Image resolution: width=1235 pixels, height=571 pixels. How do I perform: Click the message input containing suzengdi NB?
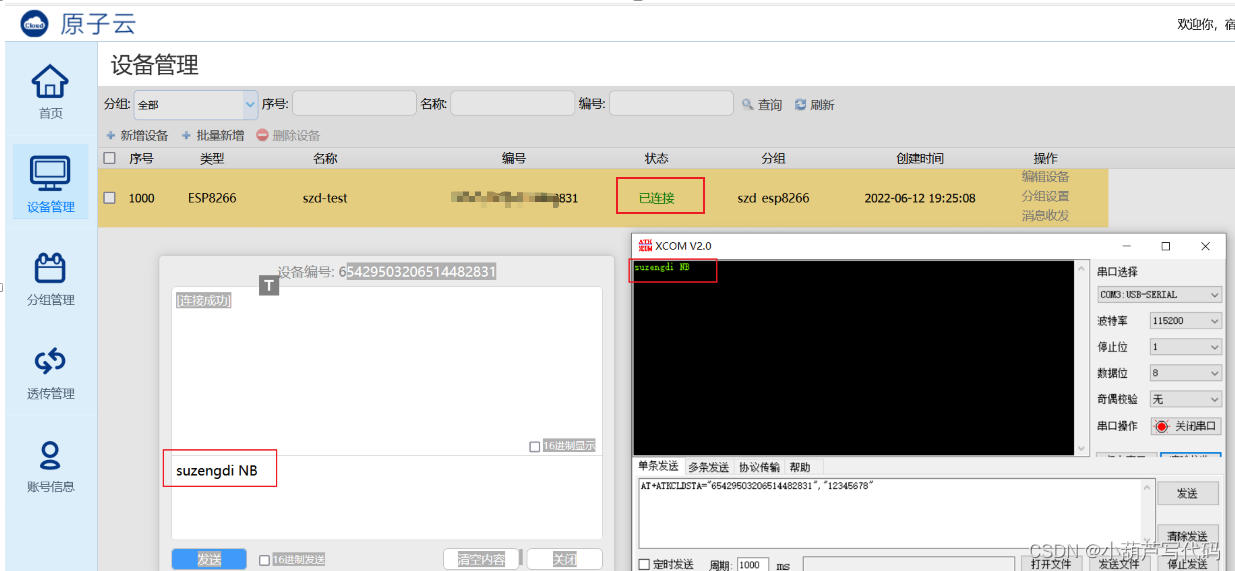pos(386,497)
